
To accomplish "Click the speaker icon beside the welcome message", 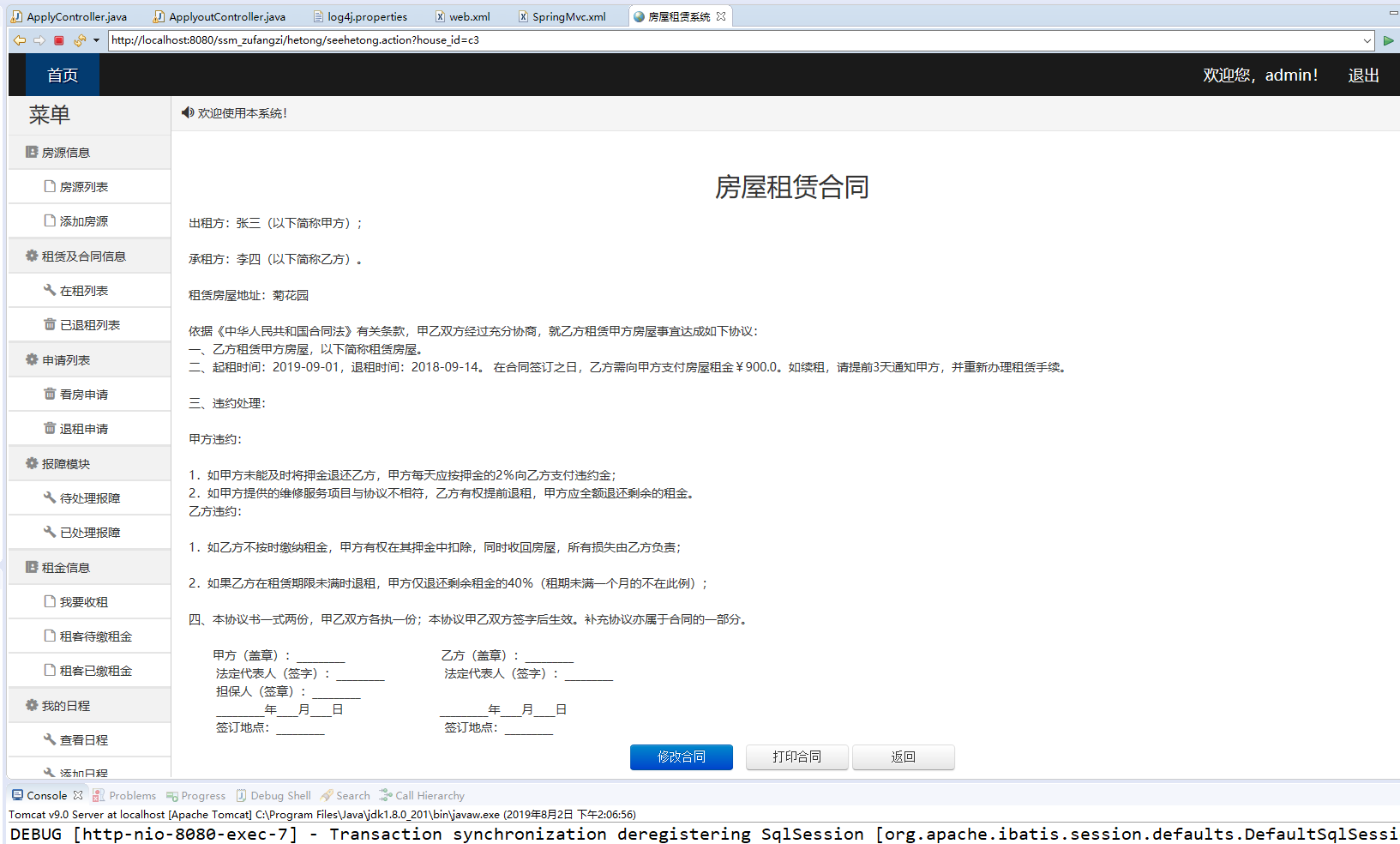I will pos(188,112).
